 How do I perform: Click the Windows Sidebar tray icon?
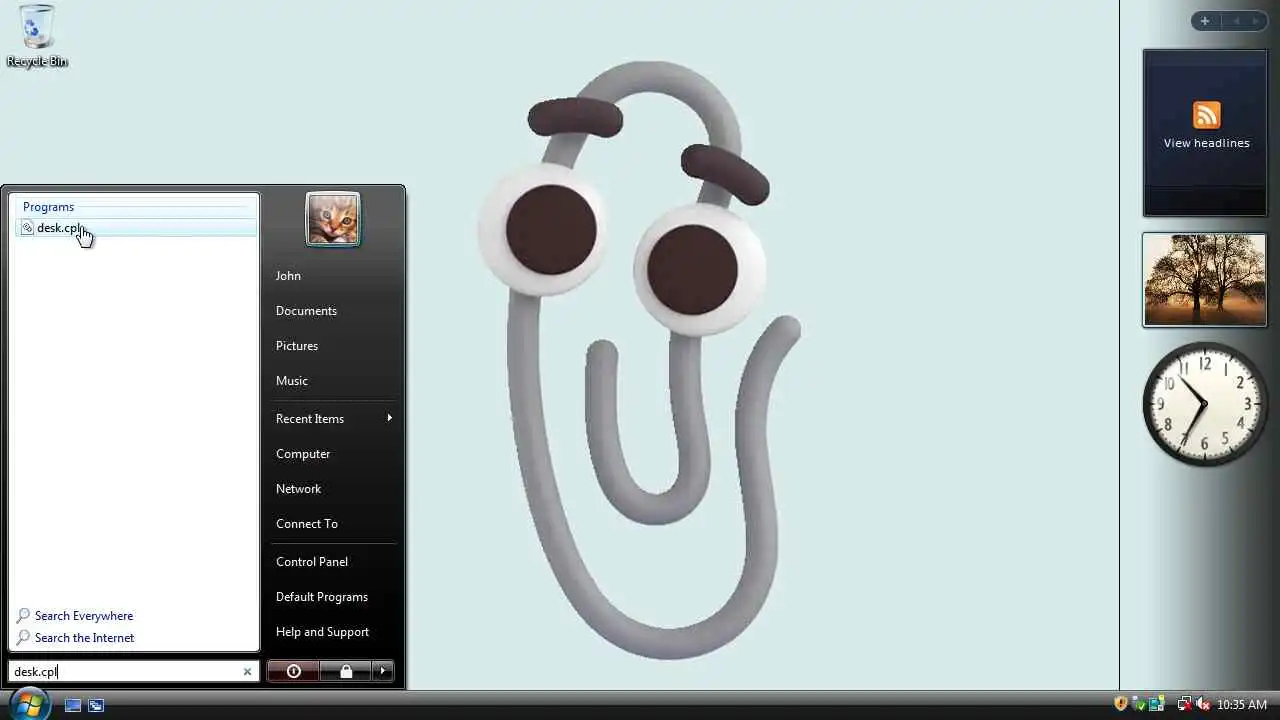[x=1157, y=704]
